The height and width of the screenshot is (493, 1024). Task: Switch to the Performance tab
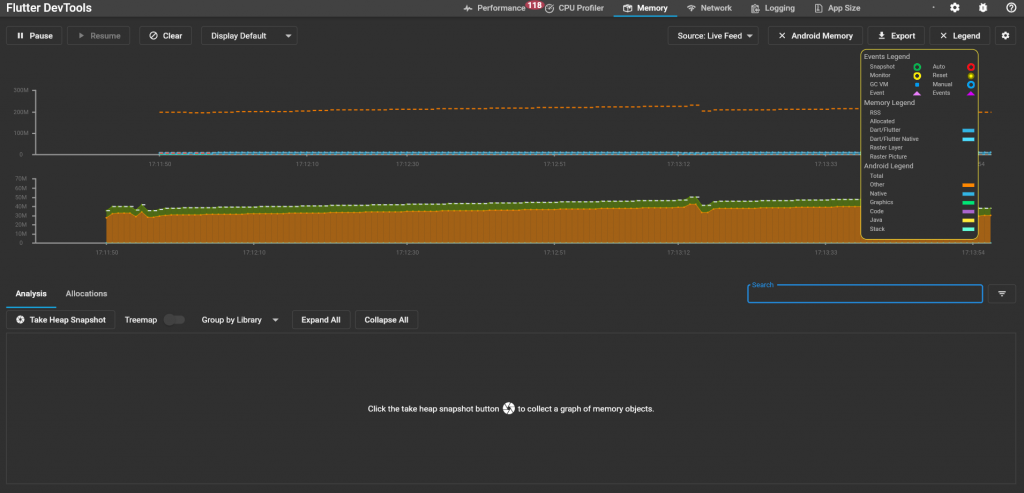click(494, 8)
